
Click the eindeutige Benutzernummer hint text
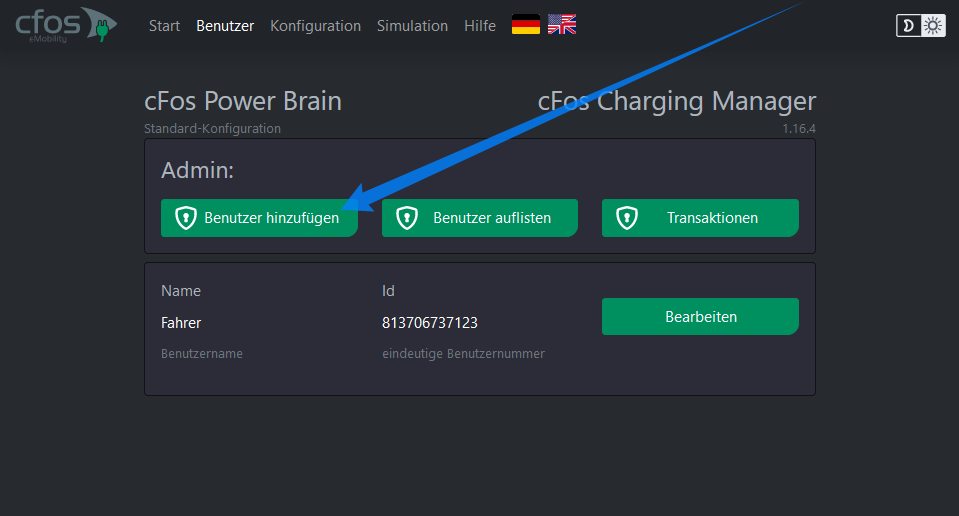[x=463, y=354]
